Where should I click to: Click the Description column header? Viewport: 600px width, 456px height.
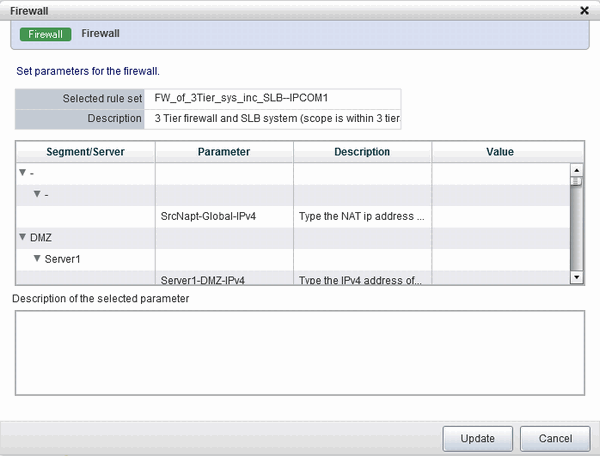click(362, 152)
